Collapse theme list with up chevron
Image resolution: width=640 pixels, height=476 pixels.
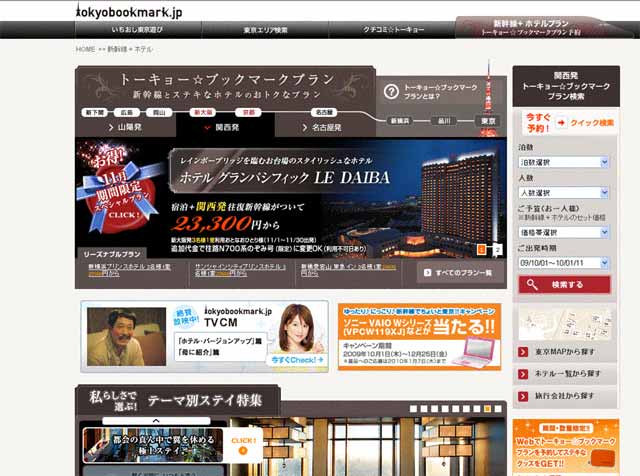click(x=156, y=420)
